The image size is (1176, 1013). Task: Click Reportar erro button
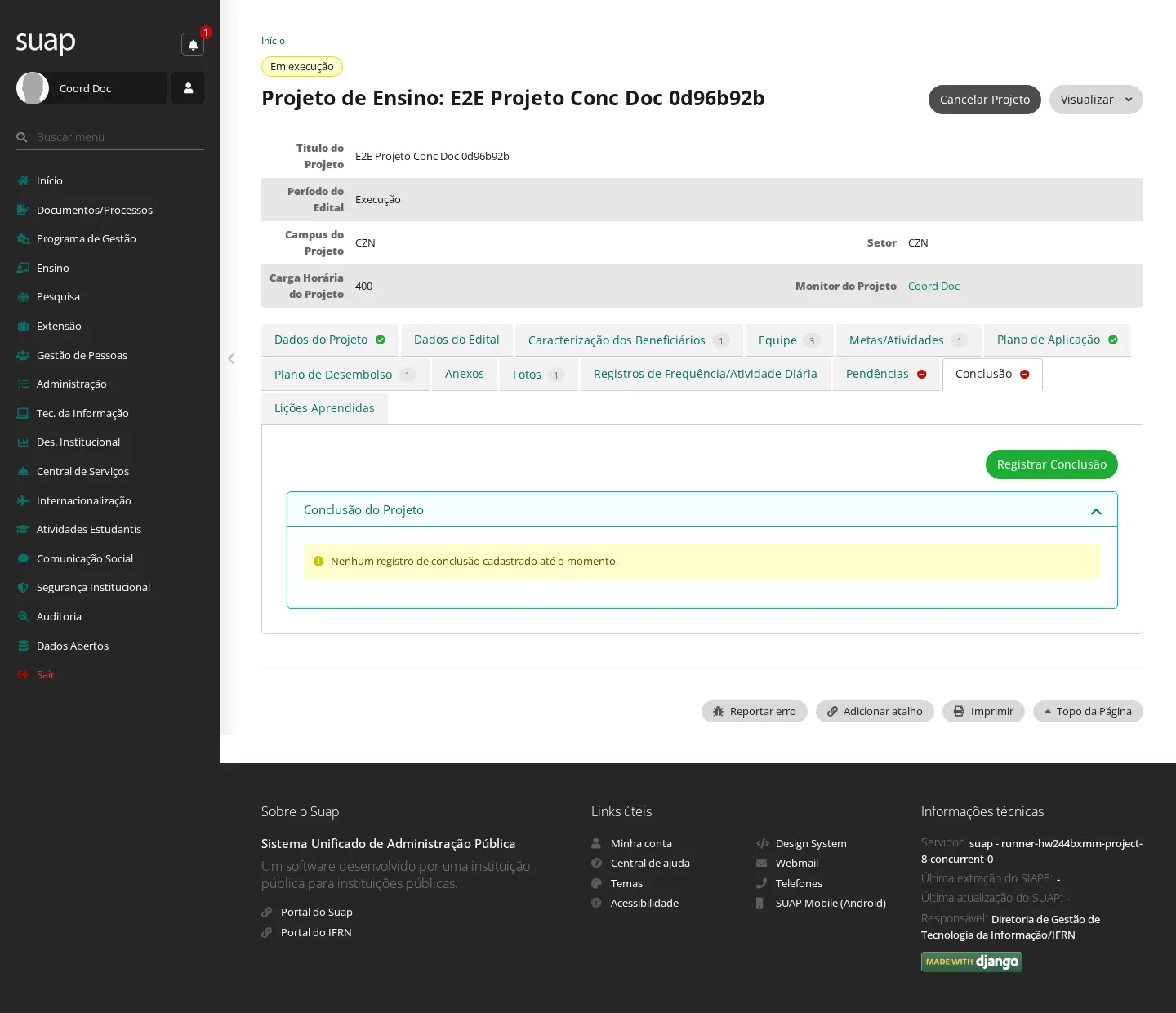[x=755, y=712]
